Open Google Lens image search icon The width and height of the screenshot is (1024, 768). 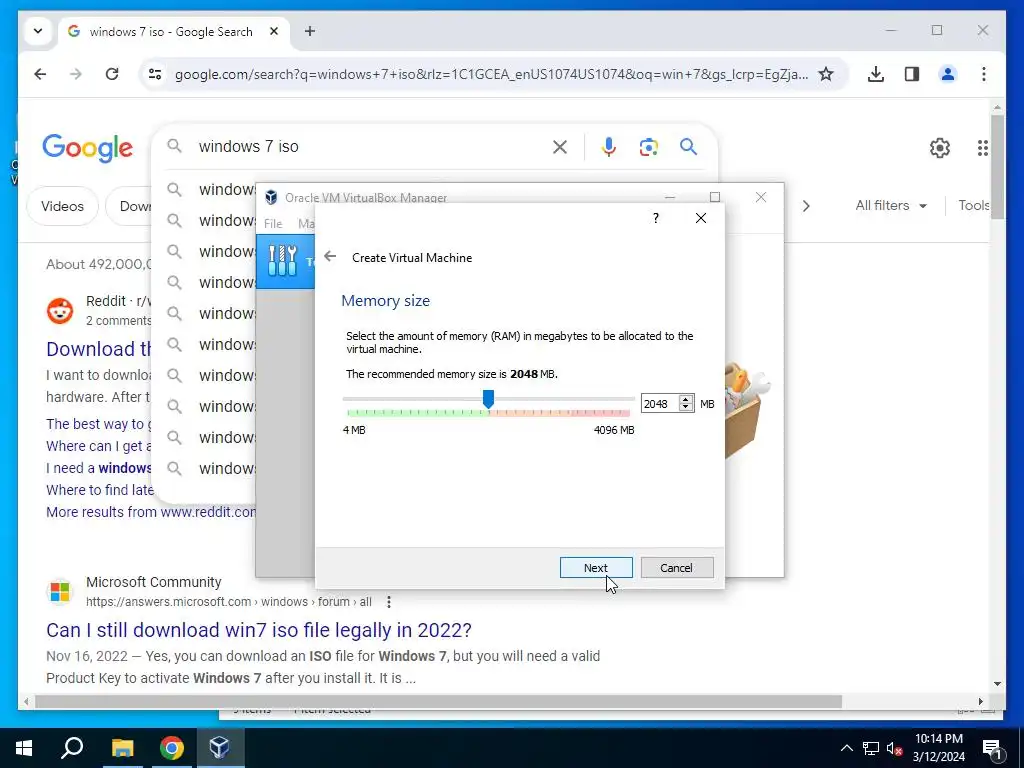(648, 147)
